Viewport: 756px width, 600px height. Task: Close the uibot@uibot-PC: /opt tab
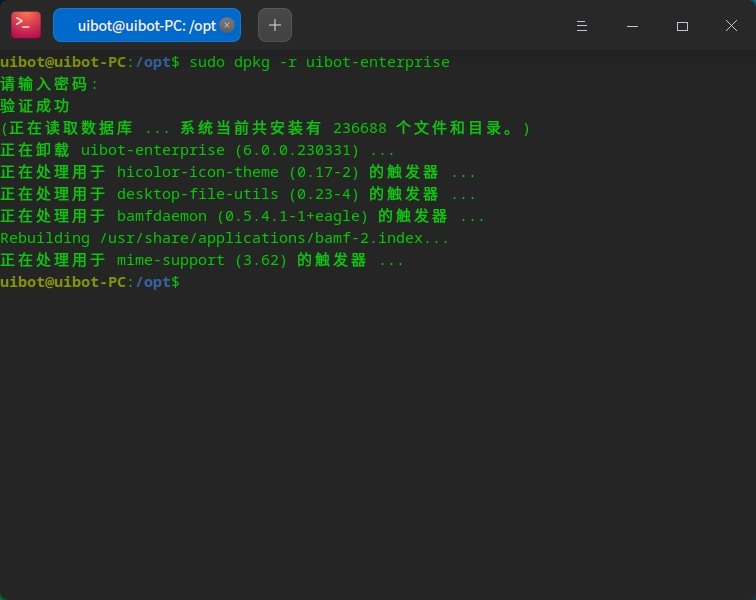point(227,25)
